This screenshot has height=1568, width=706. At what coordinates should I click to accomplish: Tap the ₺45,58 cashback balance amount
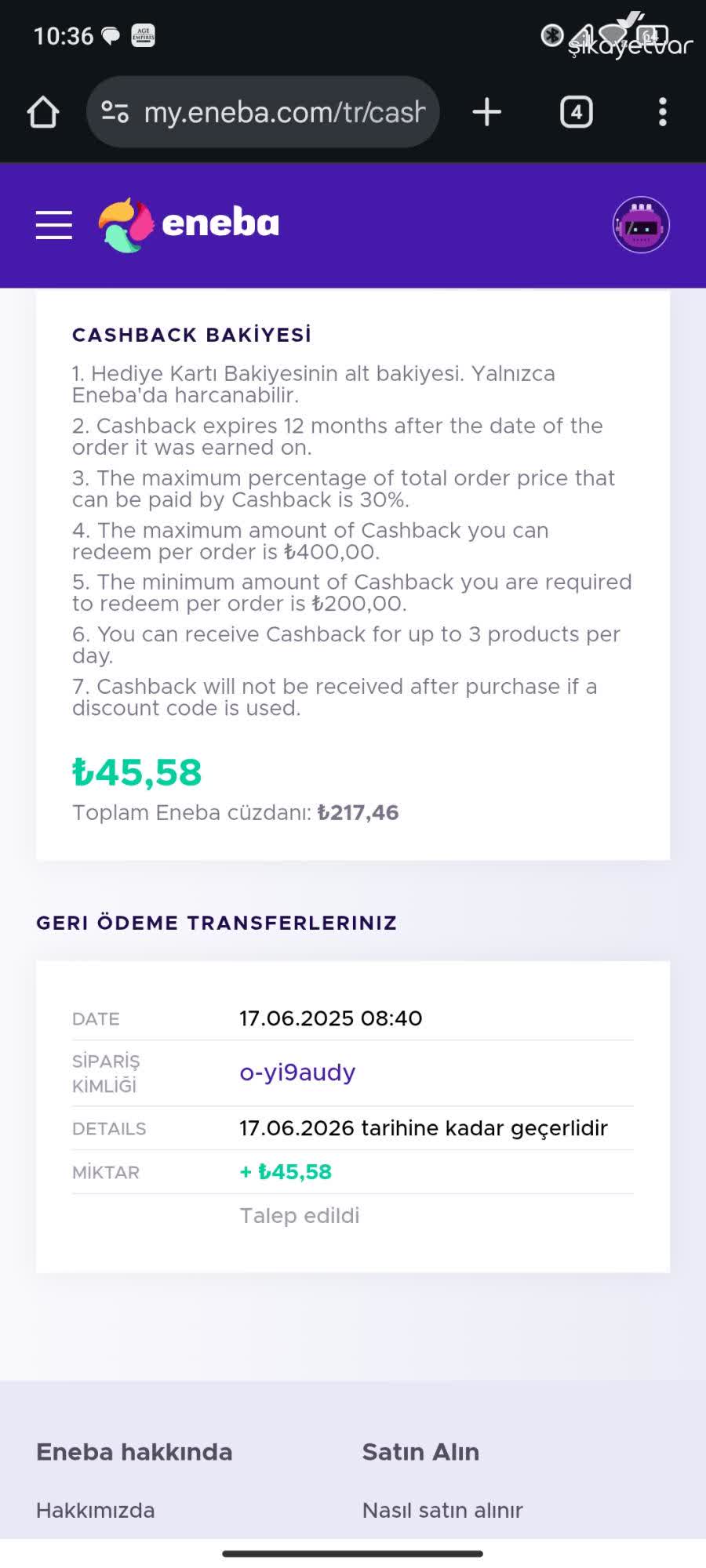click(x=137, y=773)
